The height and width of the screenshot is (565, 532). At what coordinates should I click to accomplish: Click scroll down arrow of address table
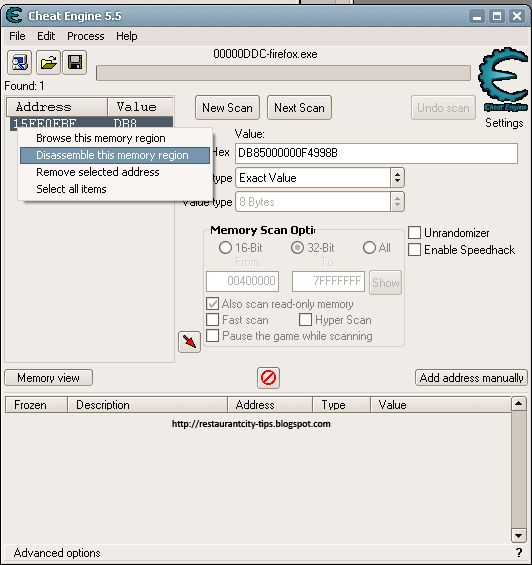coord(519,535)
